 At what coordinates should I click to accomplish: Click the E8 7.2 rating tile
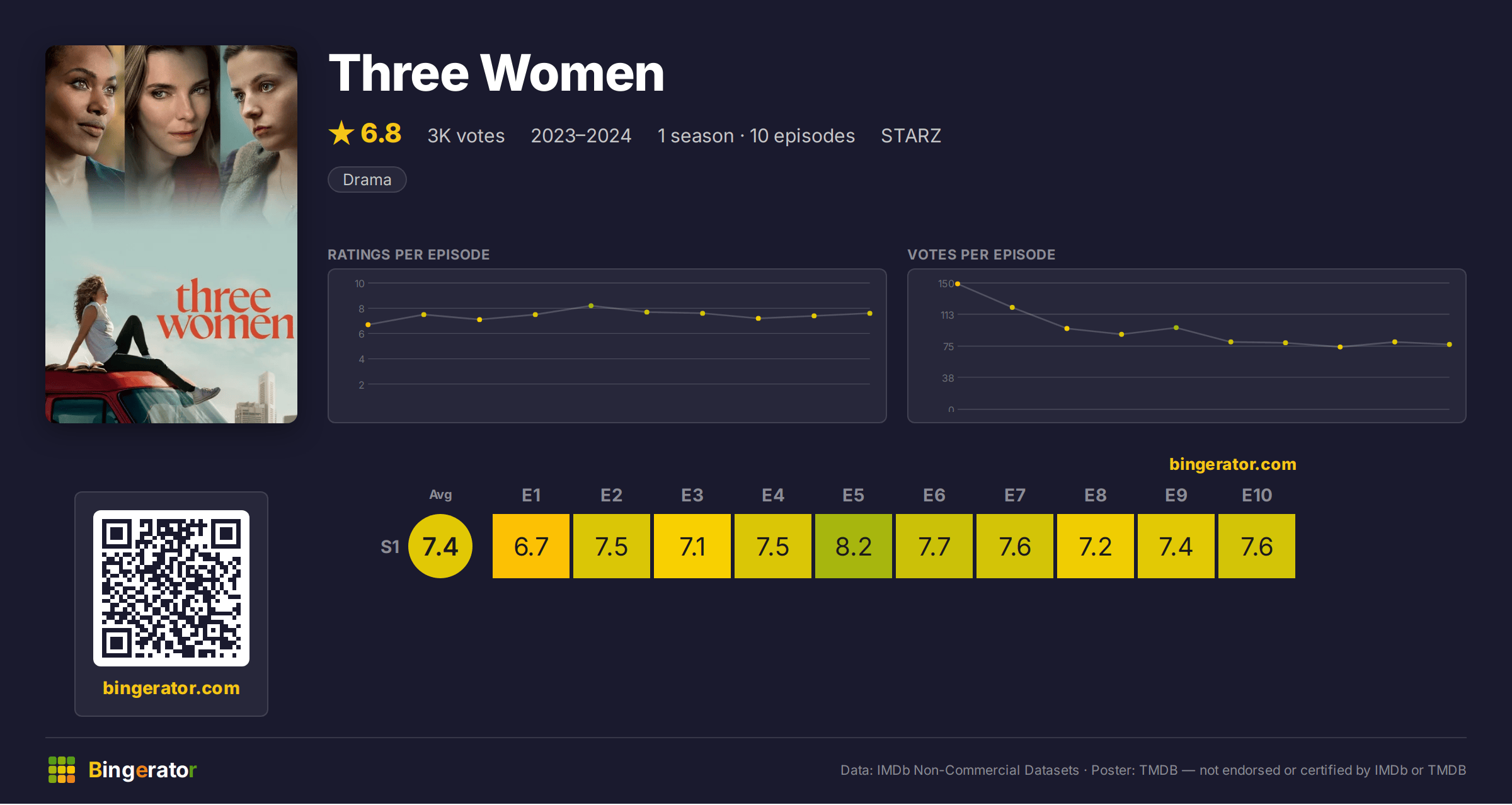coord(1096,546)
